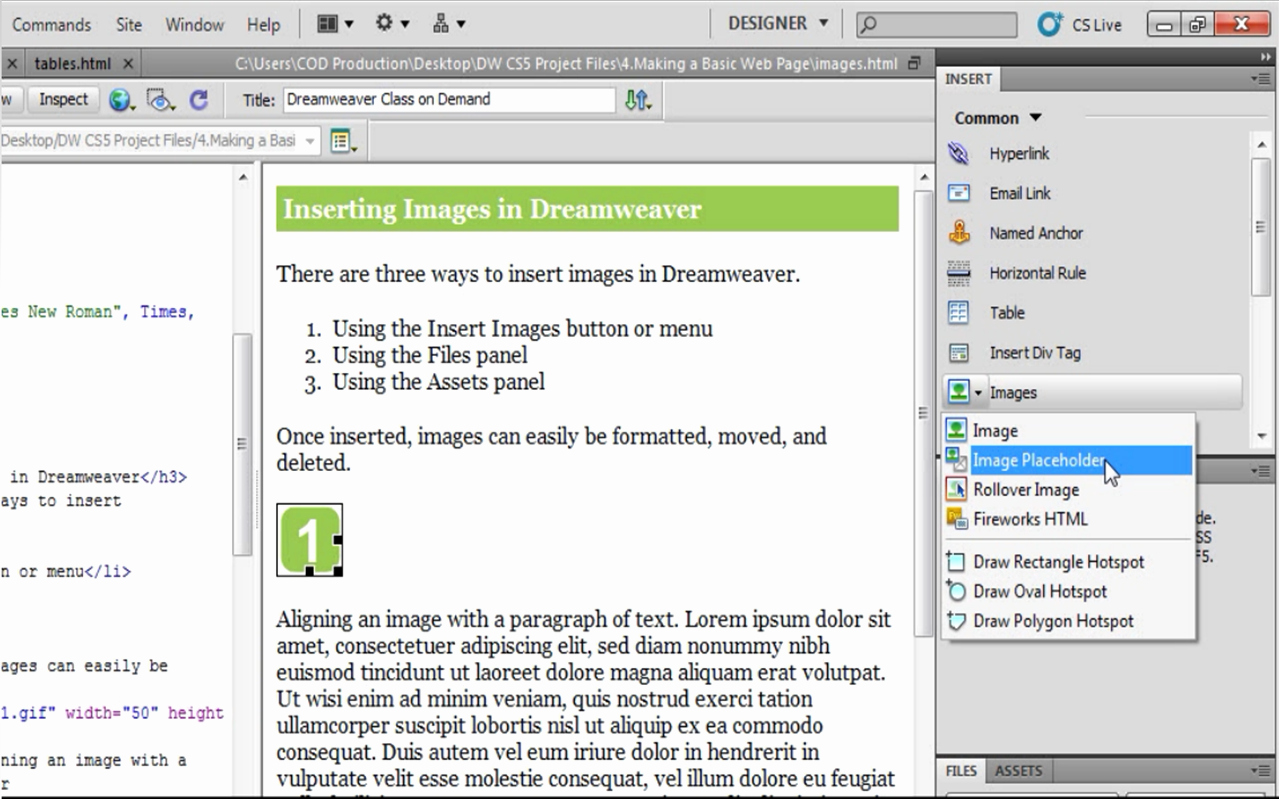Open the Extend Dreamweaver gear dropdown

click(392, 23)
